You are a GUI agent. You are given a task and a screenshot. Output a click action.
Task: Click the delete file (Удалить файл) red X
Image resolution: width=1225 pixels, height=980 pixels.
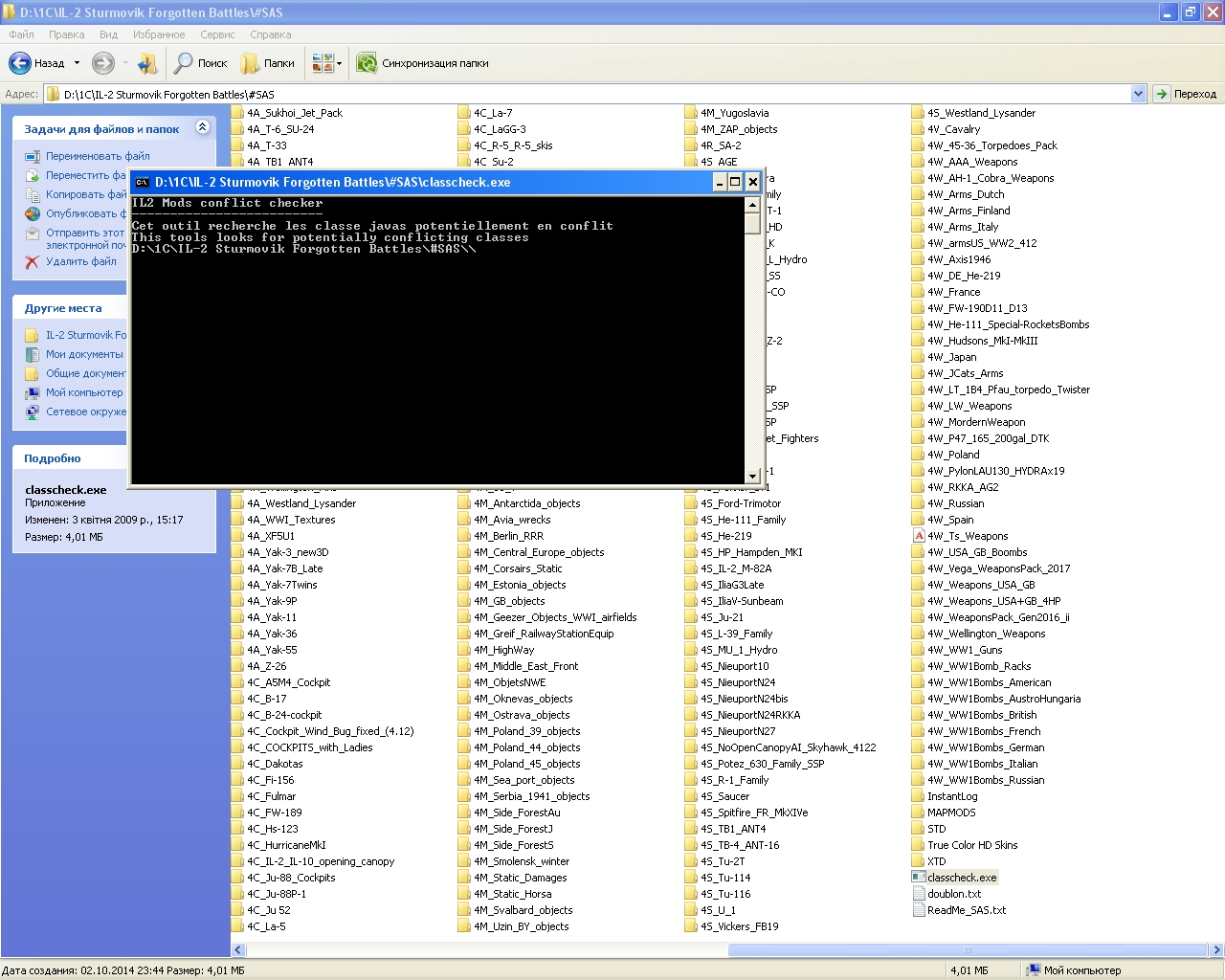click(33, 261)
